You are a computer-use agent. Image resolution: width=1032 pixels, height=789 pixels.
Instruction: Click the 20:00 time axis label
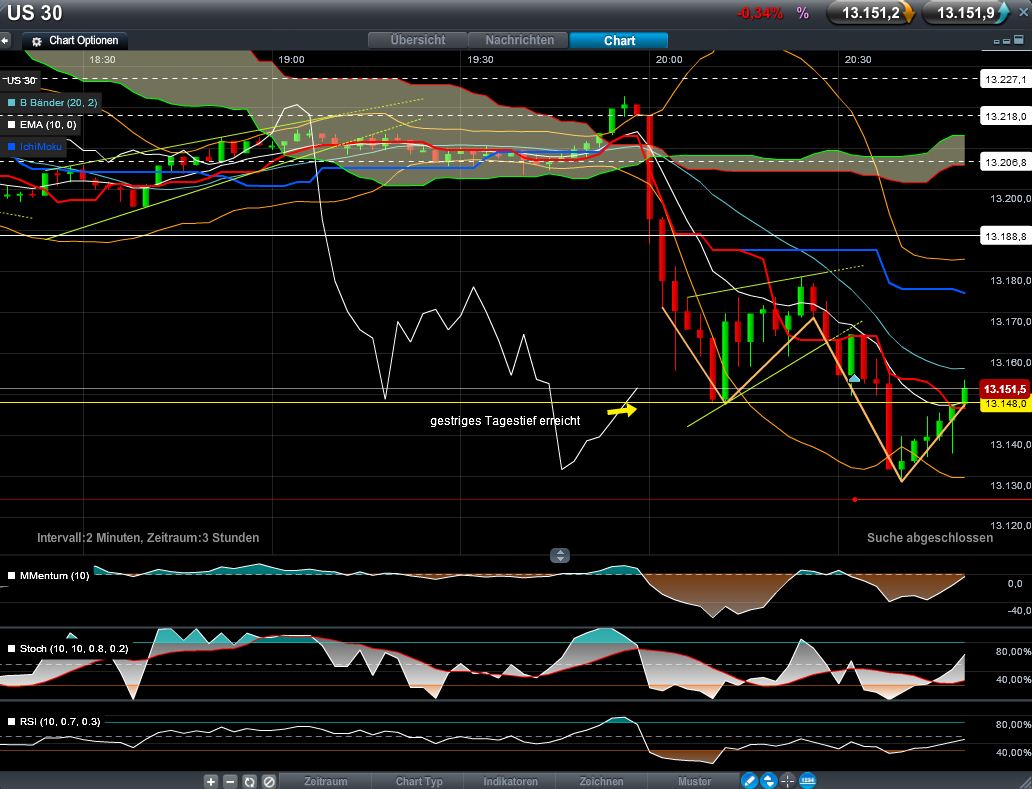pos(669,60)
